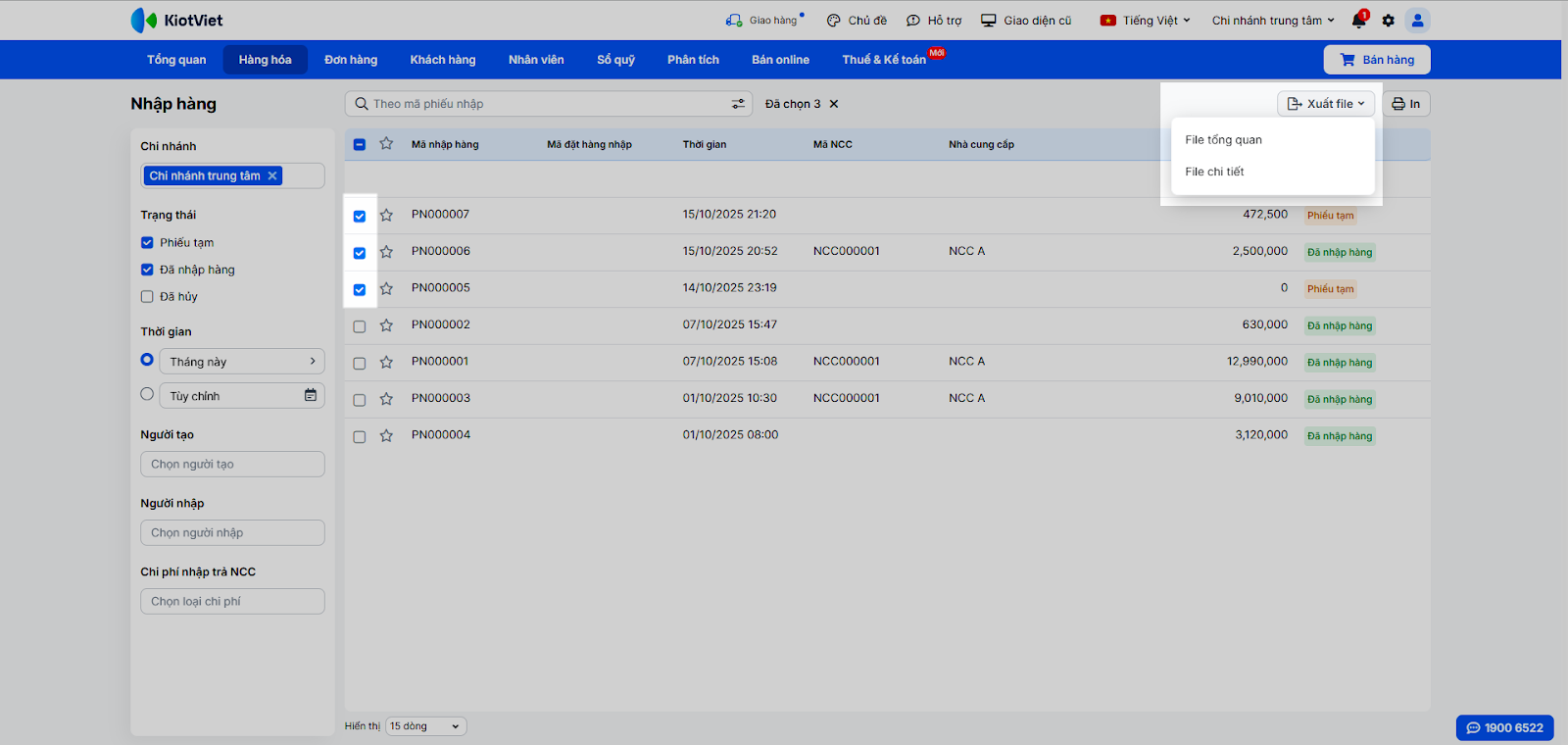Choose 'File chi tiết' export option
Screen dimensions: 1568x745
[1214, 172]
